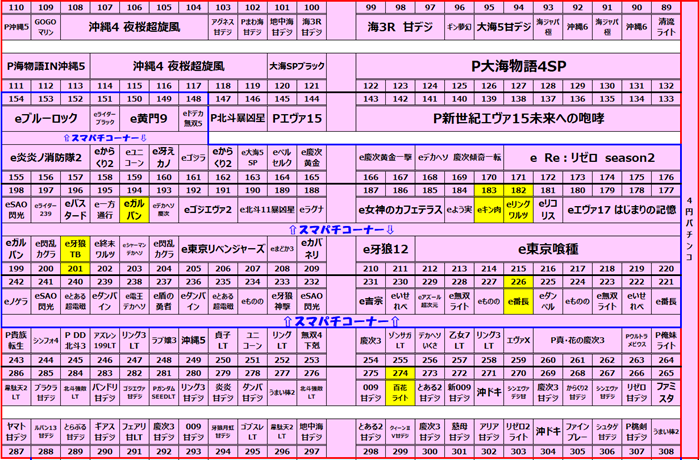Click the ファインプレー cell
This screenshot has height=460, width=700.
coord(577,431)
